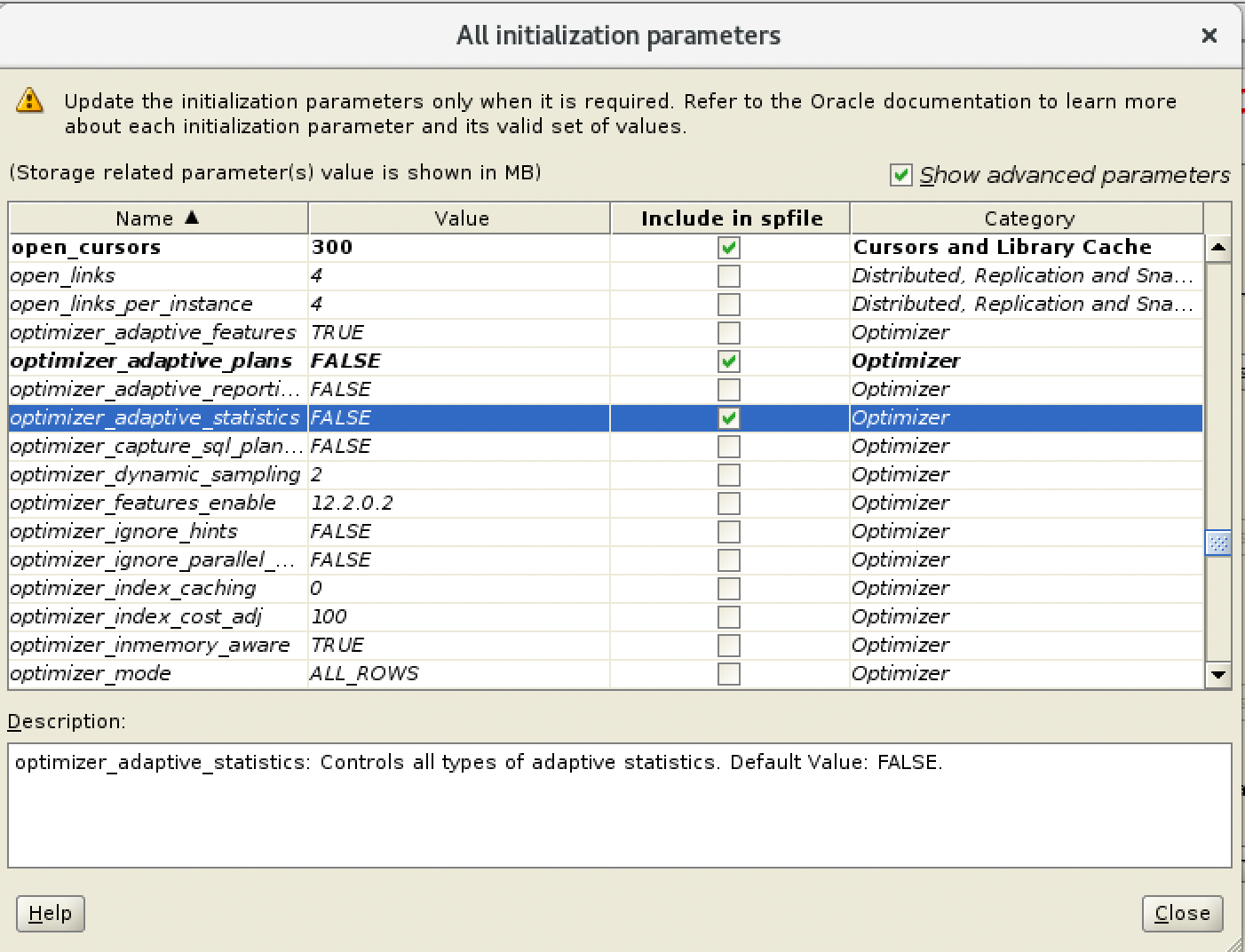Click the X to close the dialog

pos(1209,36)
